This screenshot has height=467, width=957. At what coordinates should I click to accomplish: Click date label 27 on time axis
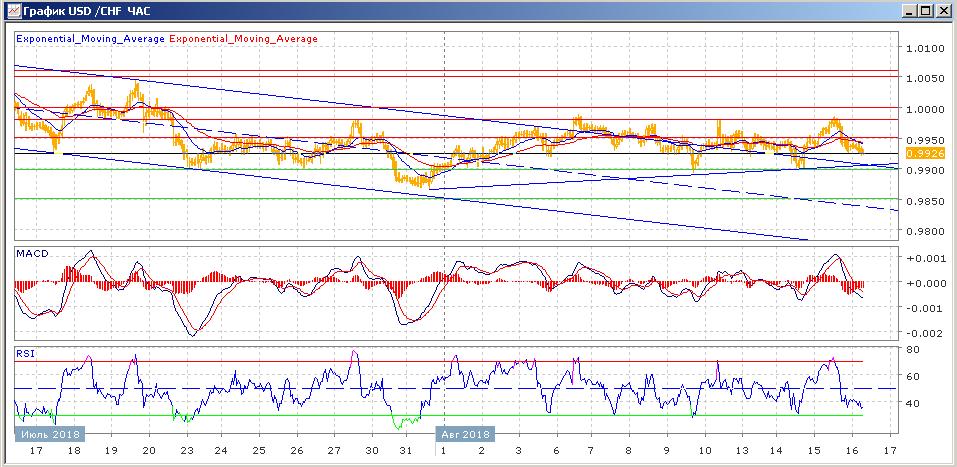pos(334,451)
